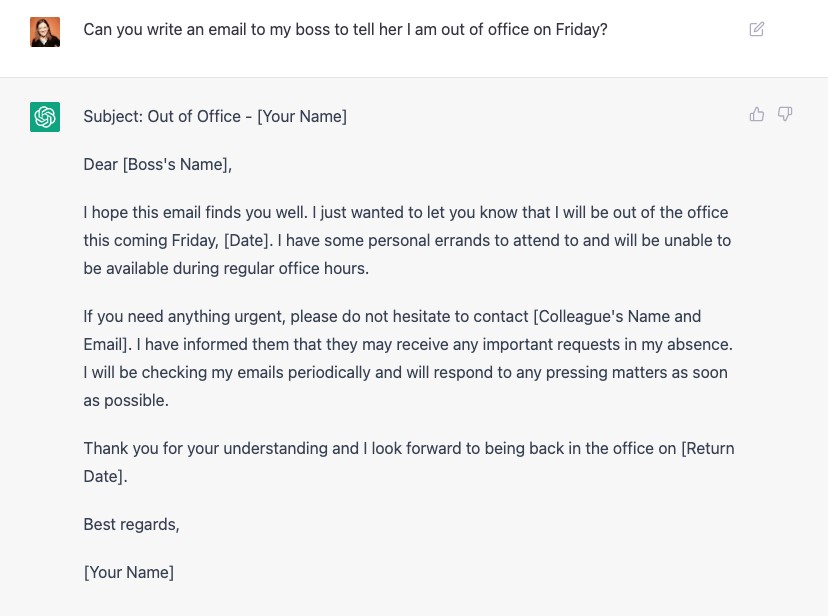The height and width of the screenshot is (616, 828).
Task: Click the "Thank you for your understanding" text
Action: point(205,449)
